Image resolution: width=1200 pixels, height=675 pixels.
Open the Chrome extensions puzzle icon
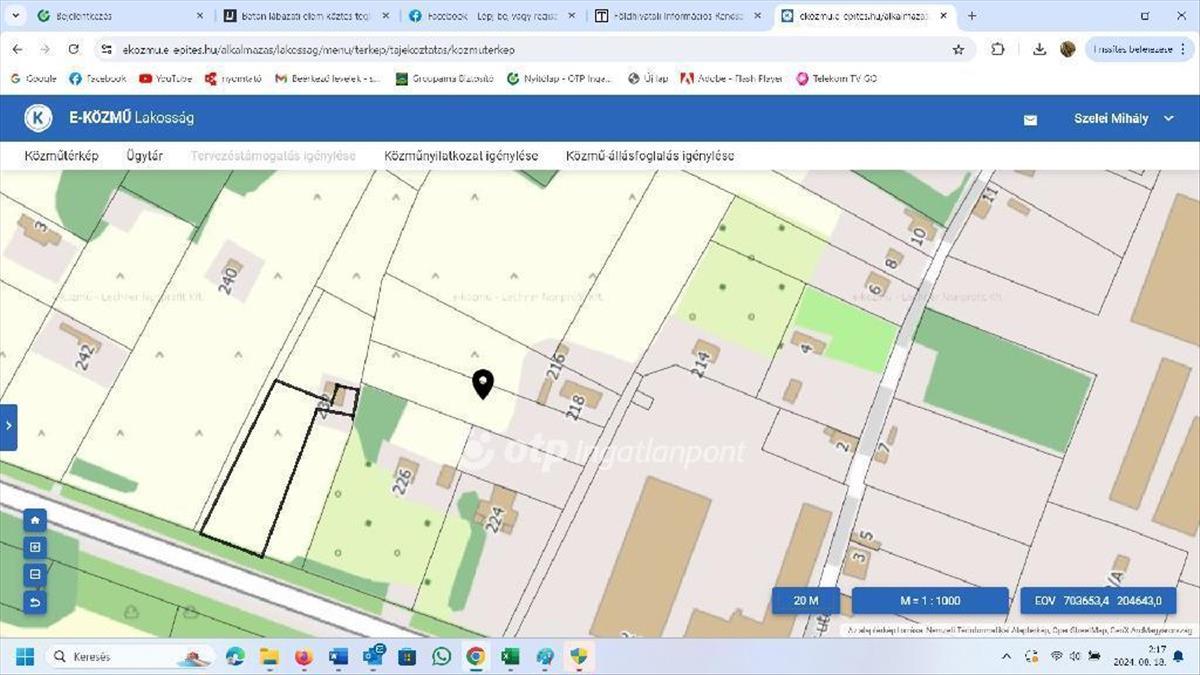pyautogui.click(x=997, y=49)
